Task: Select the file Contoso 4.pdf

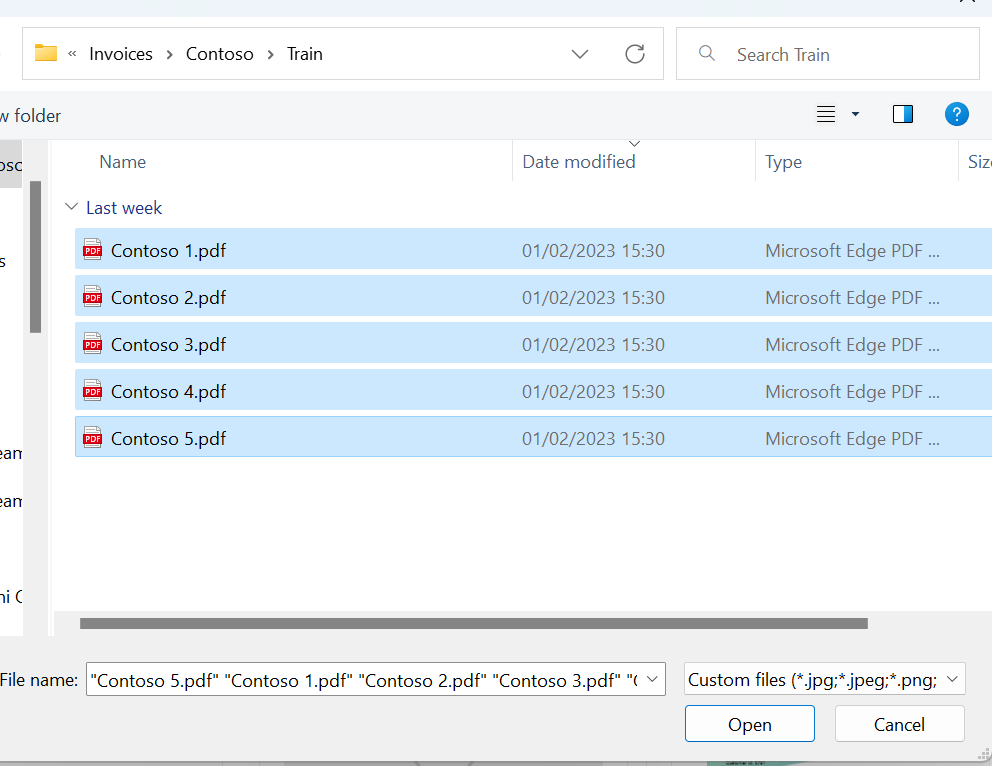Action: point(533,391)
